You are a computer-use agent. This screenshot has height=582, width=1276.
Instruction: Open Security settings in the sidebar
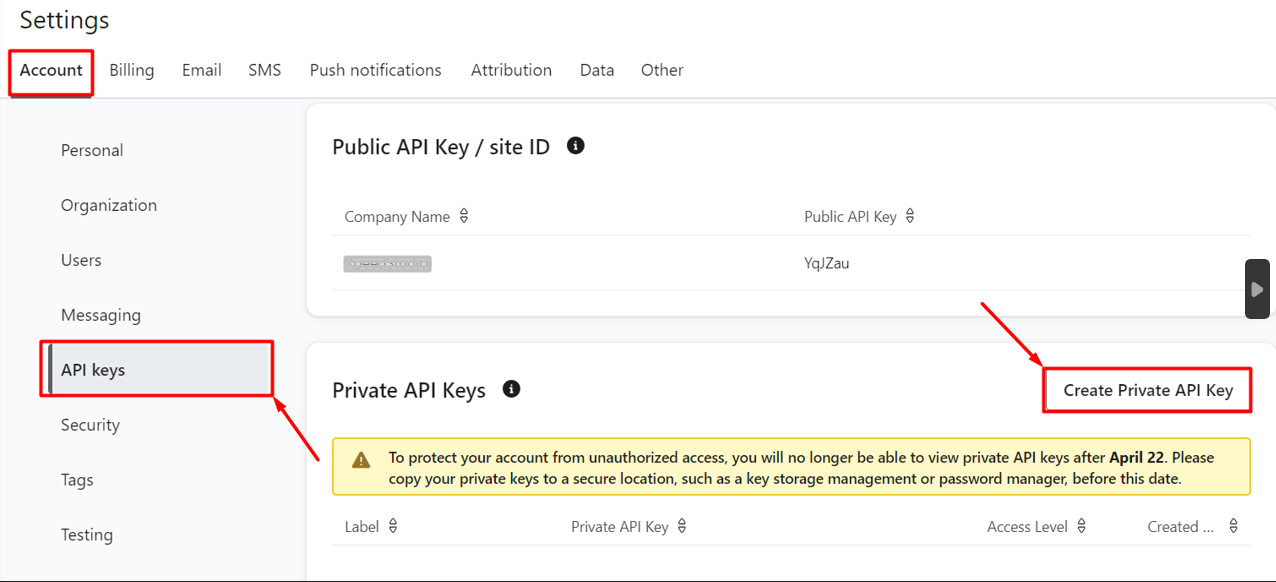(90, 424)
